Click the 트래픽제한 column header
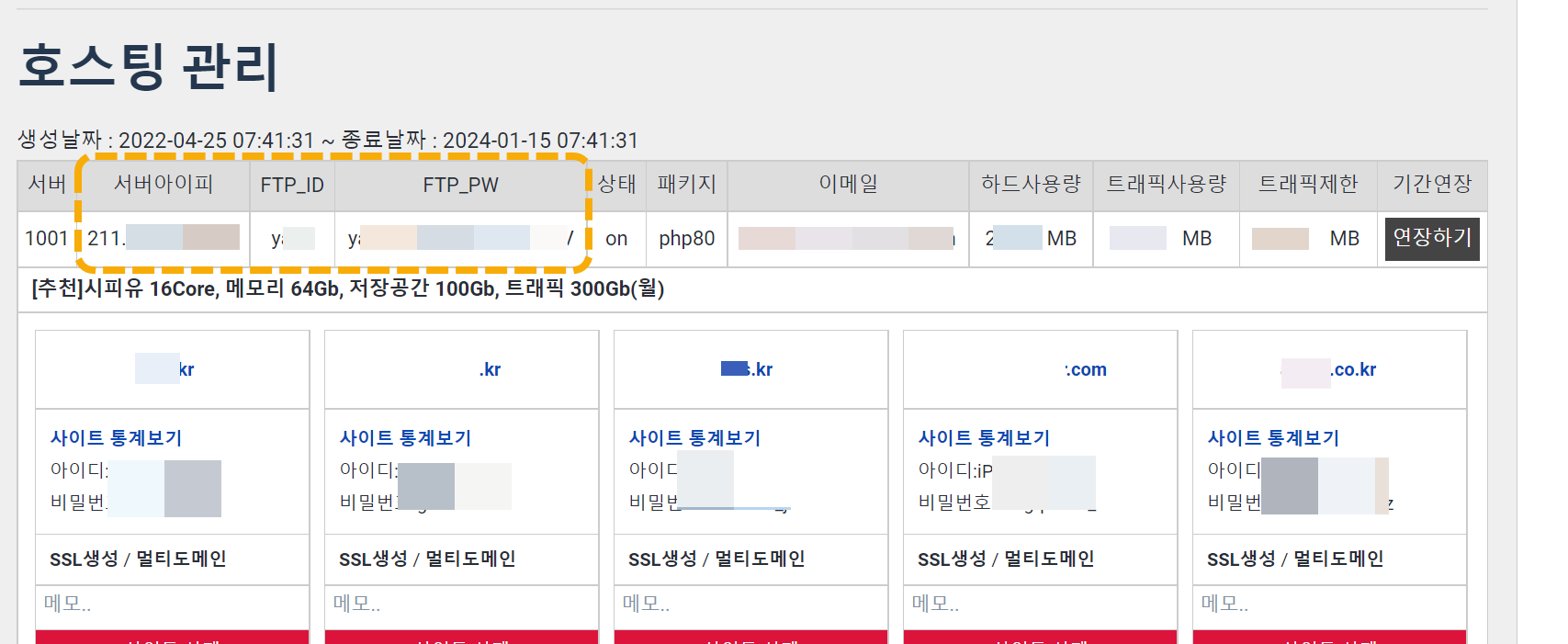This screenshot has height=644, width=1568. (1308, 185)
